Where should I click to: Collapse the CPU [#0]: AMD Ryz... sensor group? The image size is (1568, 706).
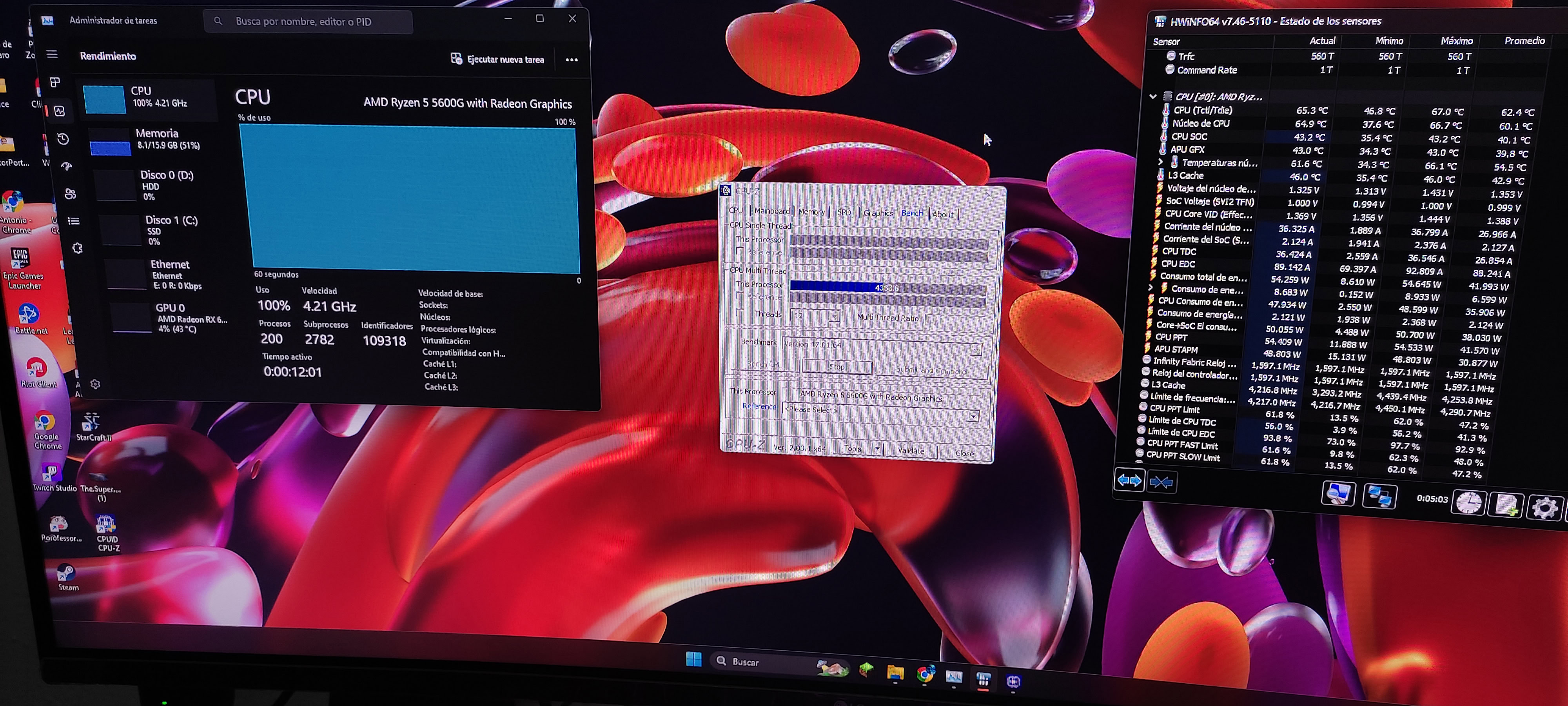point(1153,96)
